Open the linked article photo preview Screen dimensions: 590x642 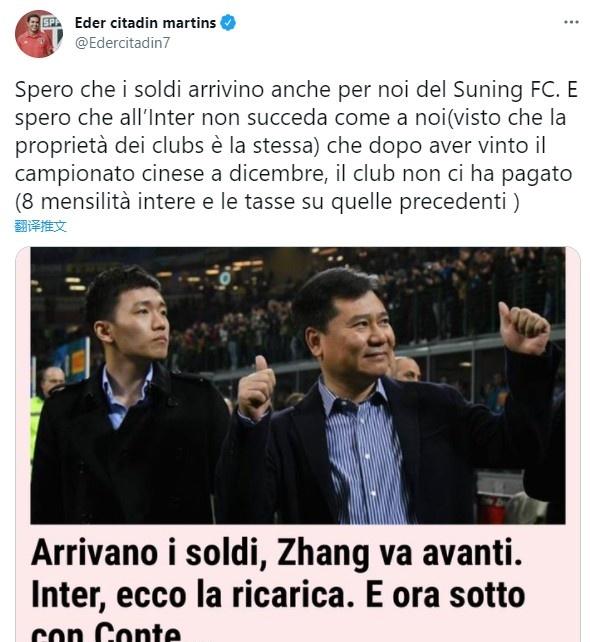point(298,385)
